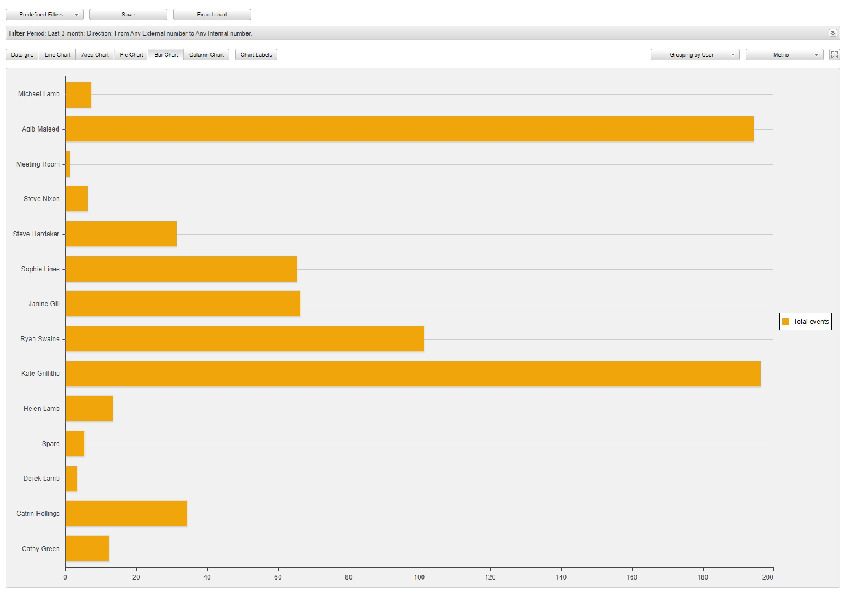The width and height of the screenshot is (842, 595).
Task: Click the Total events legend swatch
Action: pos(785,321)
